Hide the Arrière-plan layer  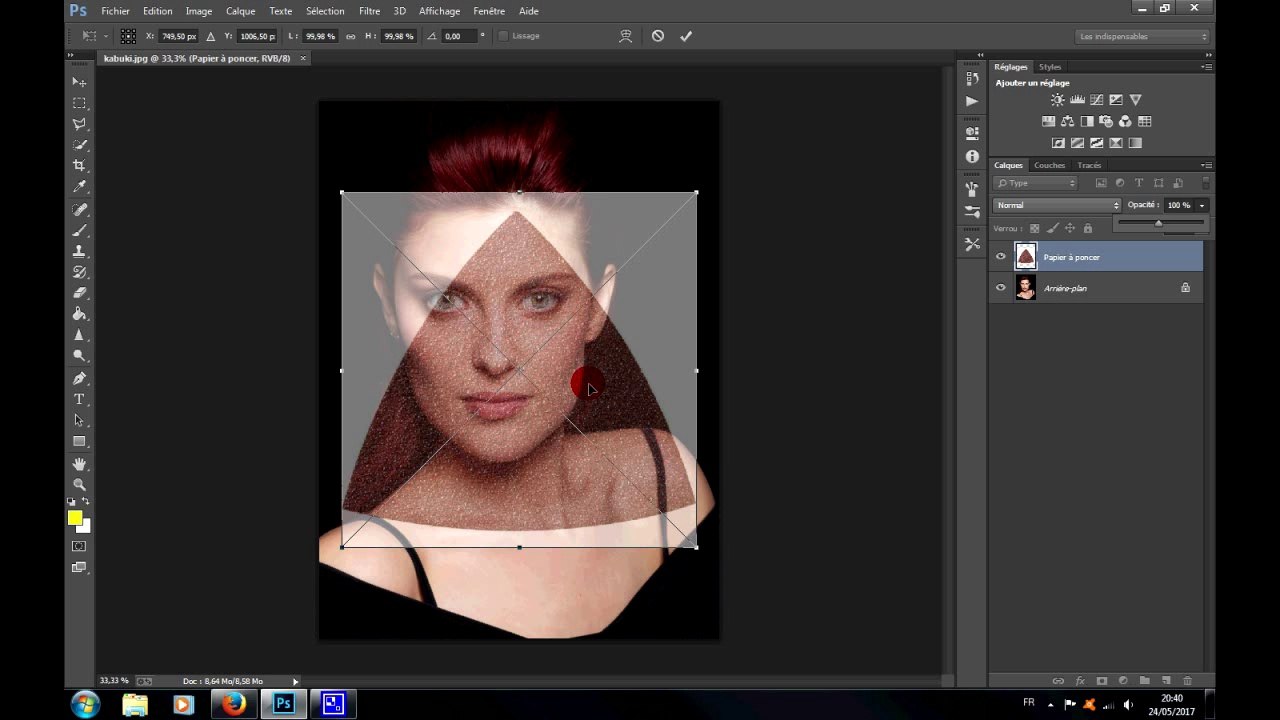(x=1000, y=288)
